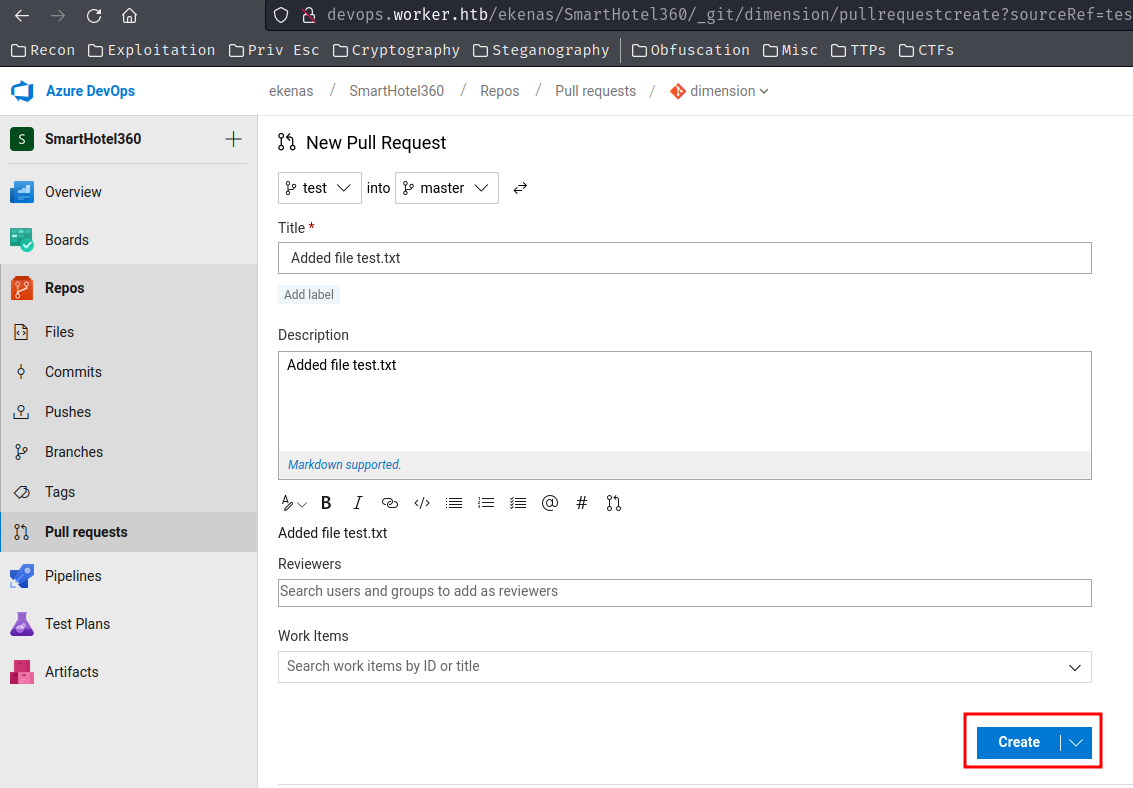
Task: Expand the Work Items search dropdown
Action: (1075, 667)
